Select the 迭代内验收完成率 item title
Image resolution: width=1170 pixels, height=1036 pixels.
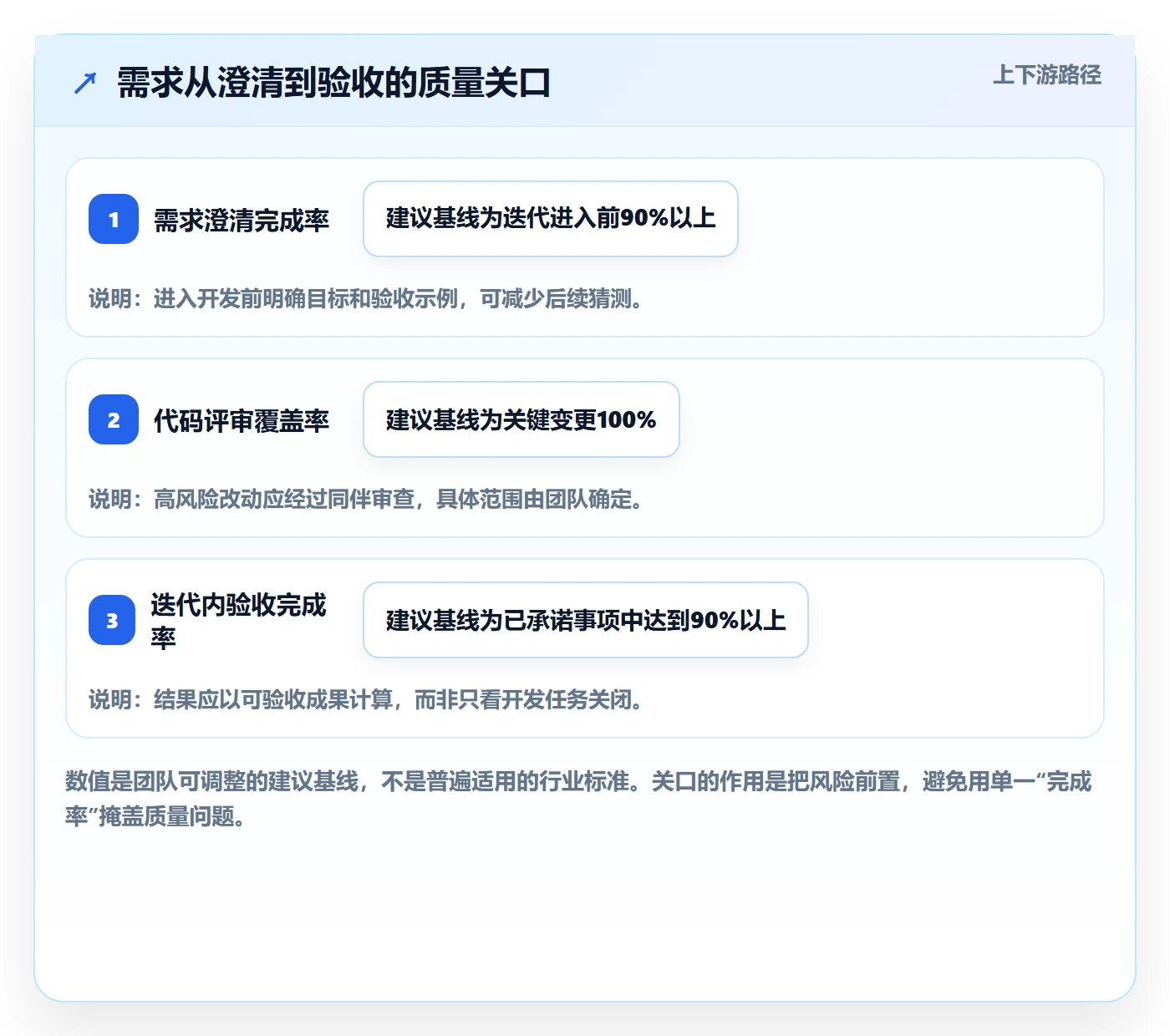pyautogui.click(x=239, y=620)
